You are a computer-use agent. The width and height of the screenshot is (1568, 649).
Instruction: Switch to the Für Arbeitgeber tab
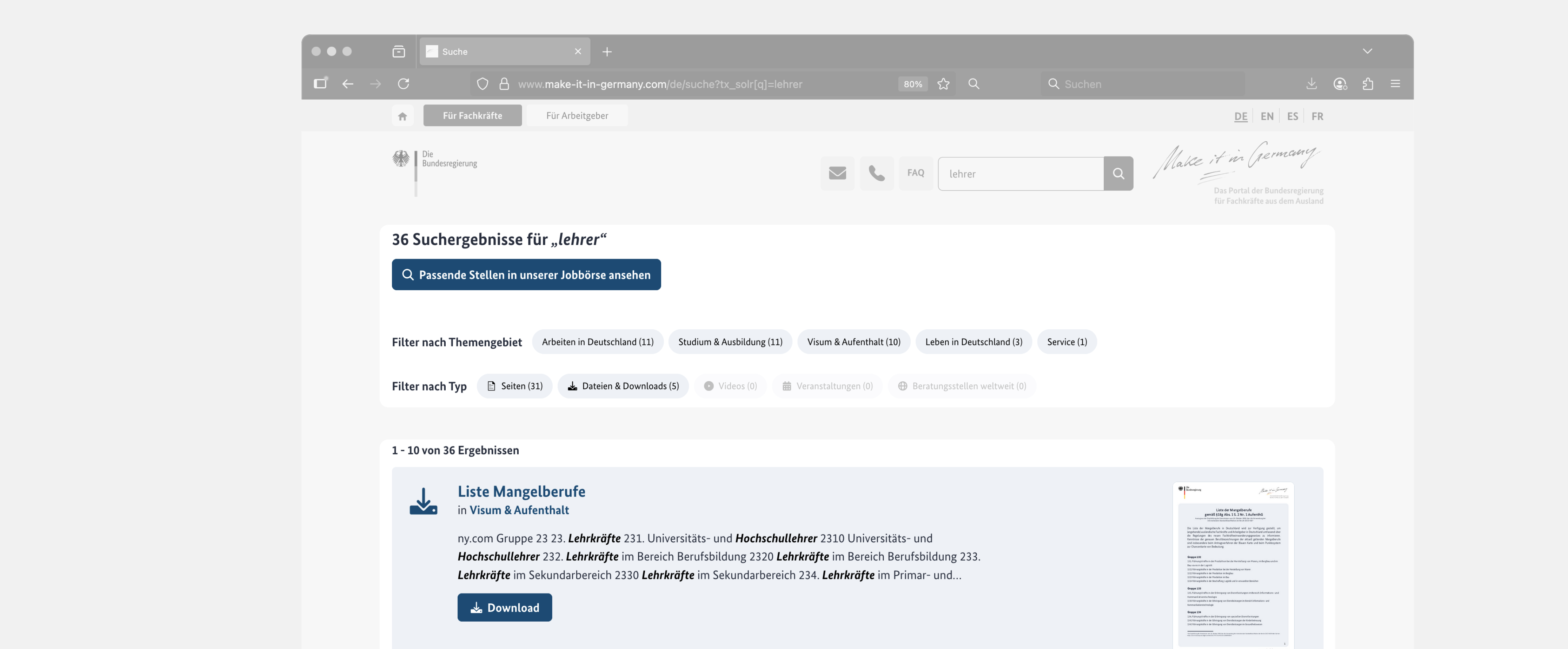click(576, 116)
